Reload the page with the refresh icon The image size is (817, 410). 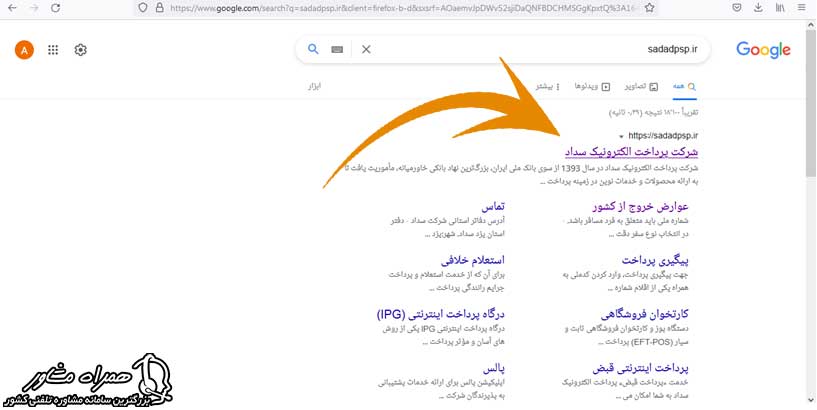pos(56,8)
